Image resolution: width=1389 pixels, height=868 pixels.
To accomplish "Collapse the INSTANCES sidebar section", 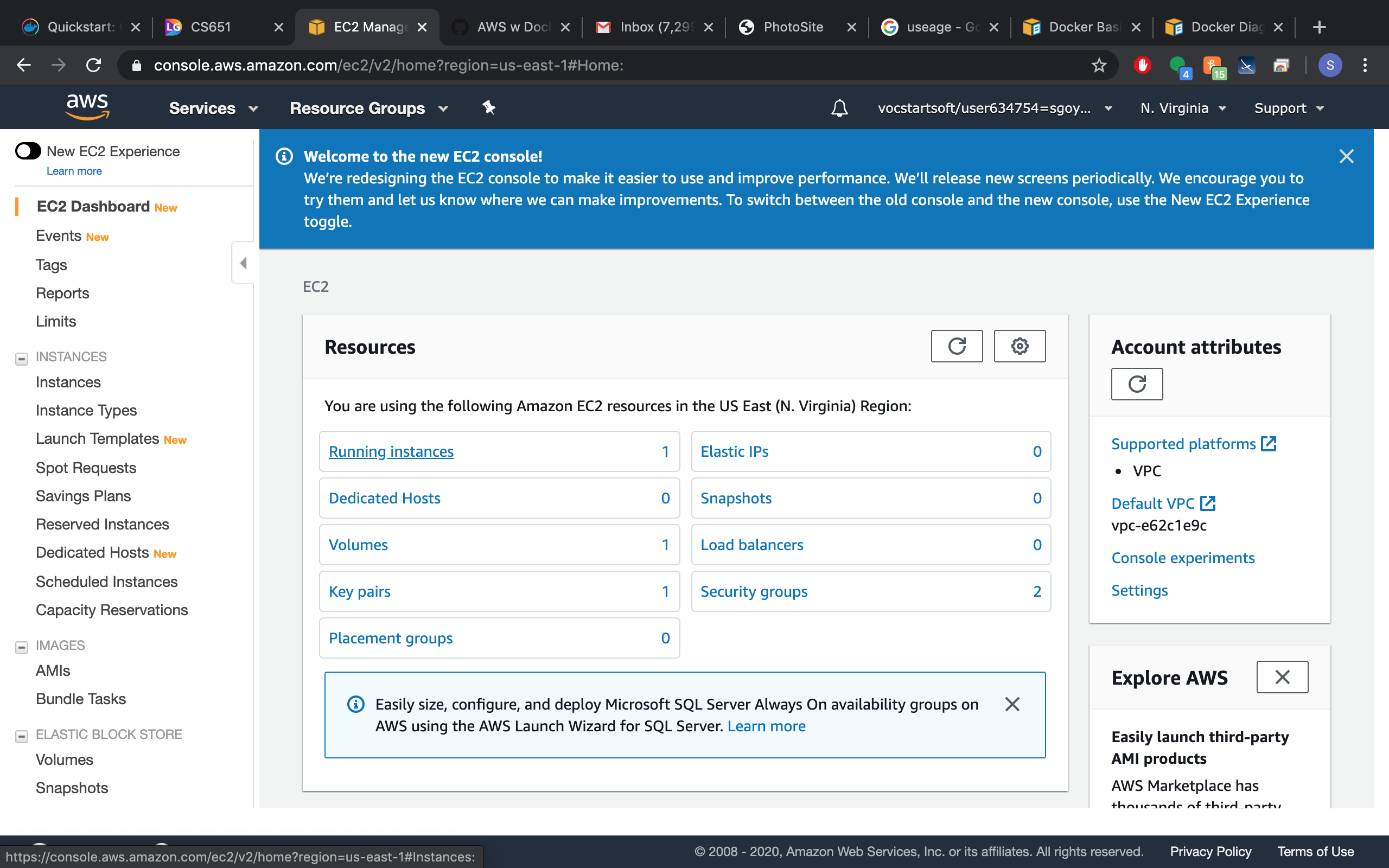I will [21, 358].
